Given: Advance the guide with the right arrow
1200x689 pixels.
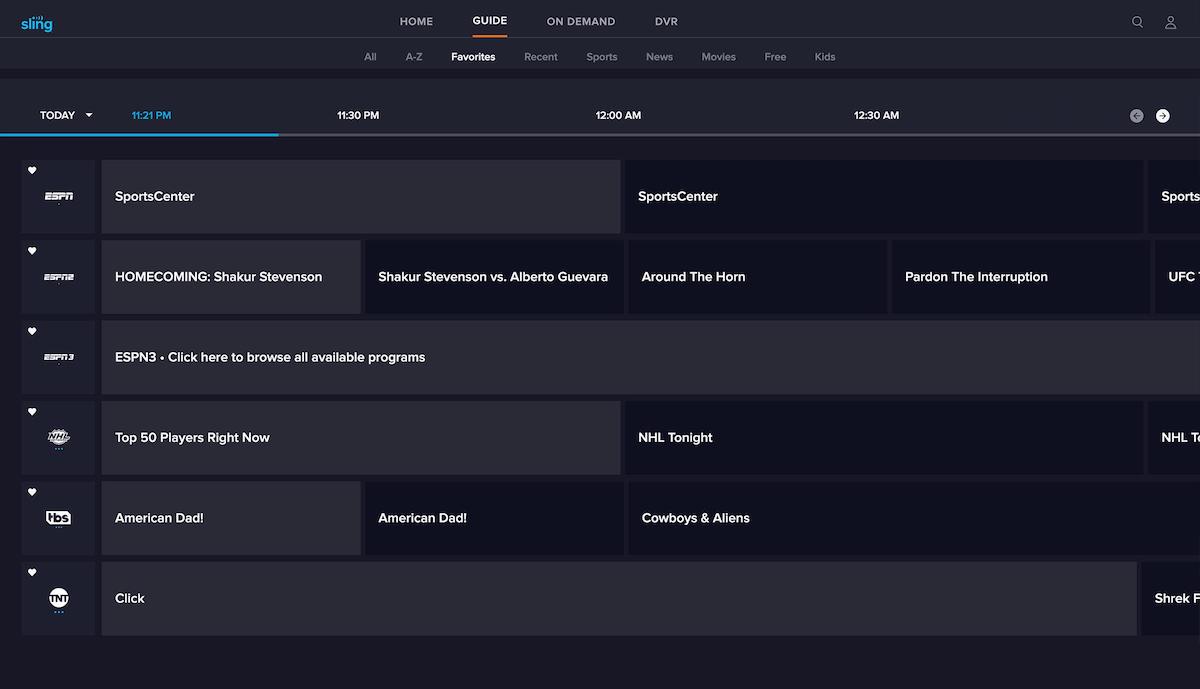Looking at the screenshot, I should click(x=1162, y=115).
